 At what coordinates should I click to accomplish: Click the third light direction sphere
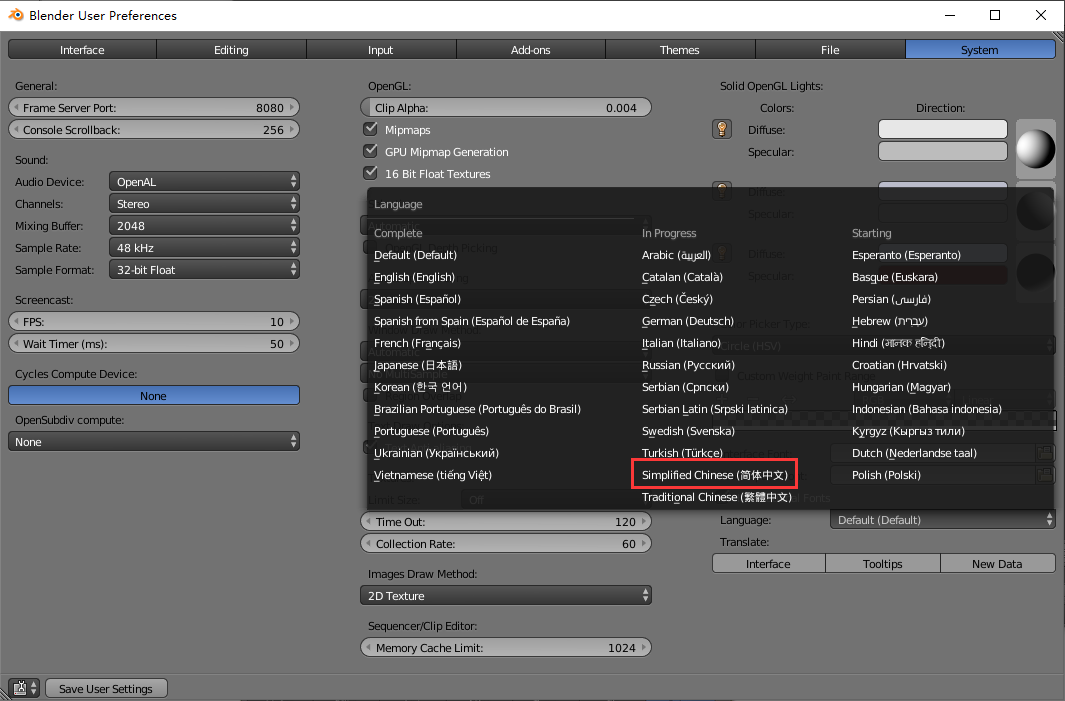coord(1036,273)
